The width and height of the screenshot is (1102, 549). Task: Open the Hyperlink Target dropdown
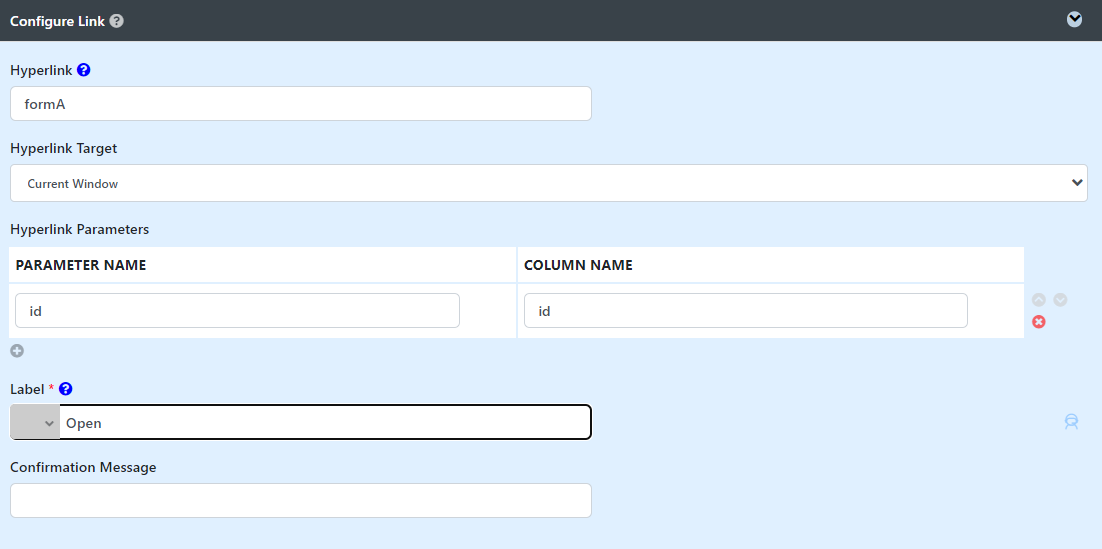tap(549, 183)
